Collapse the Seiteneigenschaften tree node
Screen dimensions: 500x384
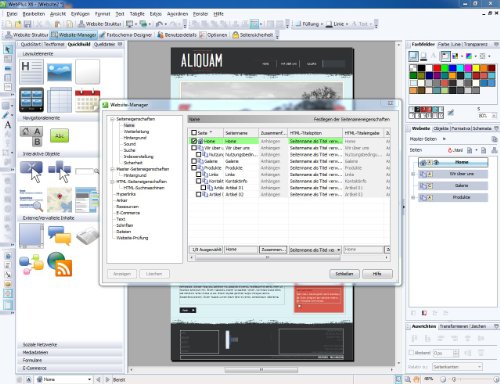[x=112, y=119]
